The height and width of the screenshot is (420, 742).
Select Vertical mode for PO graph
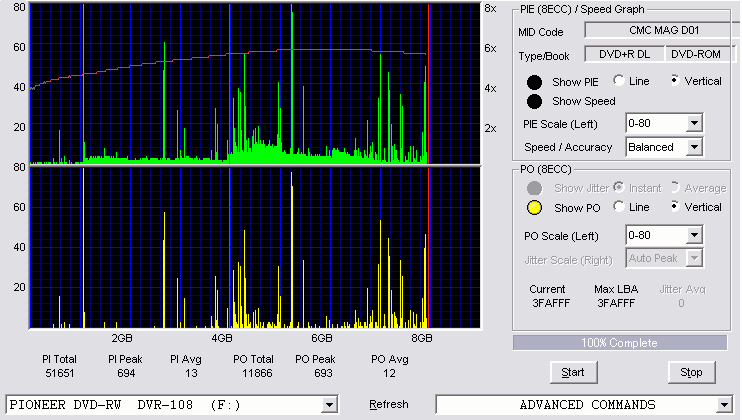675,206
